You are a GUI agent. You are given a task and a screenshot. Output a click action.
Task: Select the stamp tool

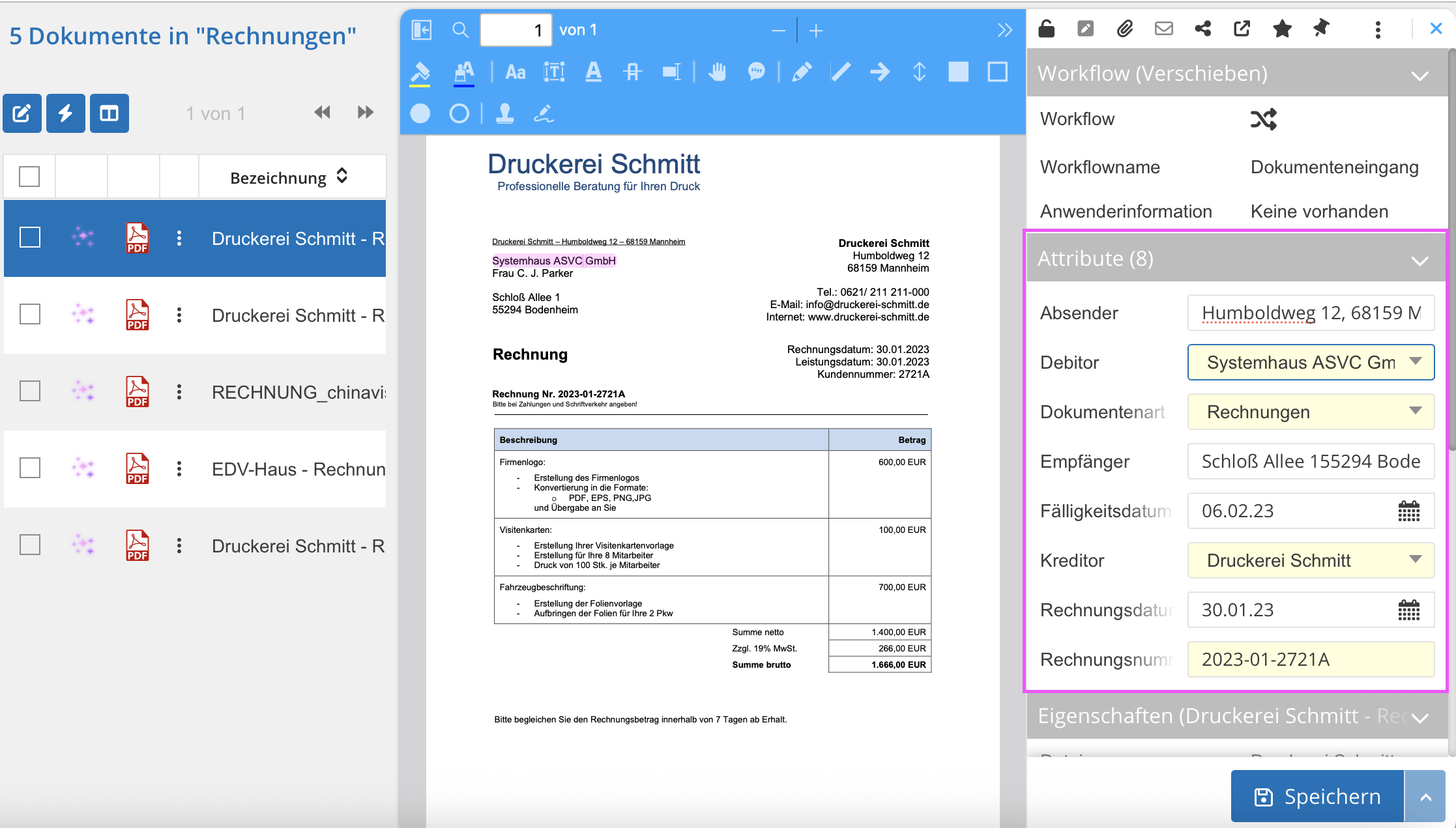point(505,114)
